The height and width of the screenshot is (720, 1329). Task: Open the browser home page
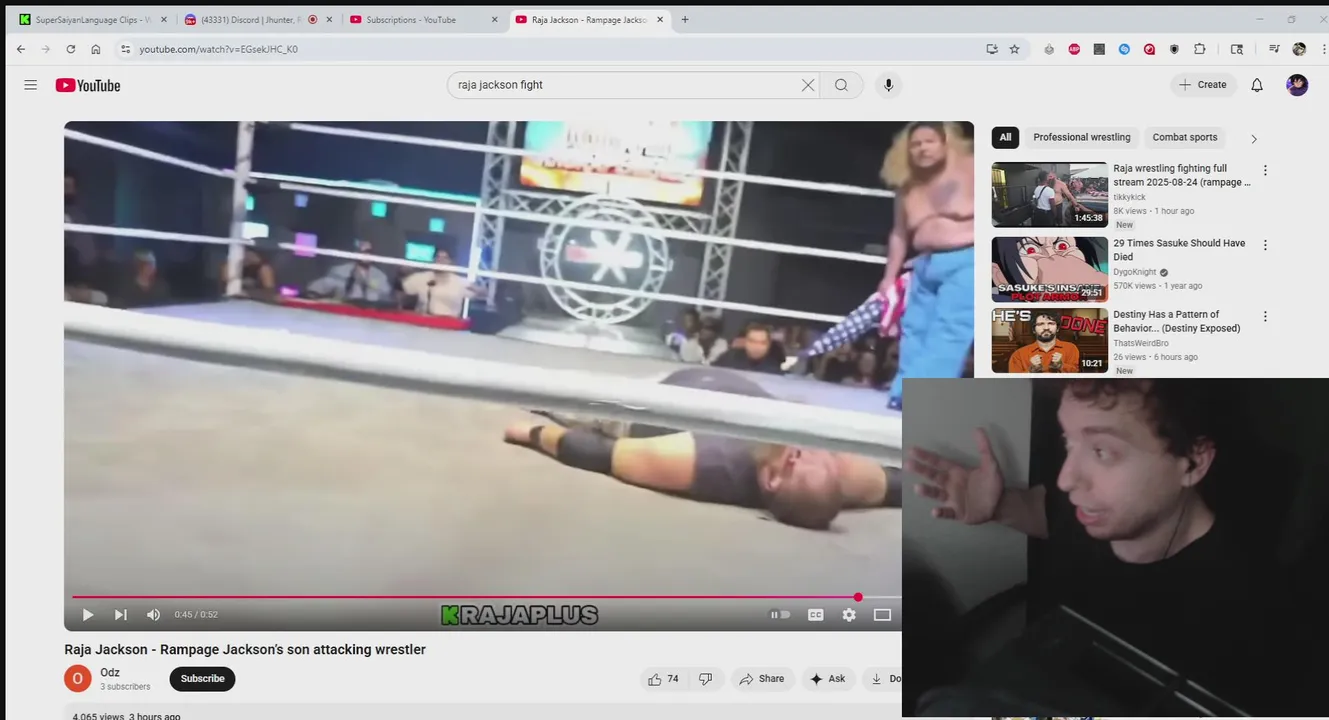[x=96, y=49]
